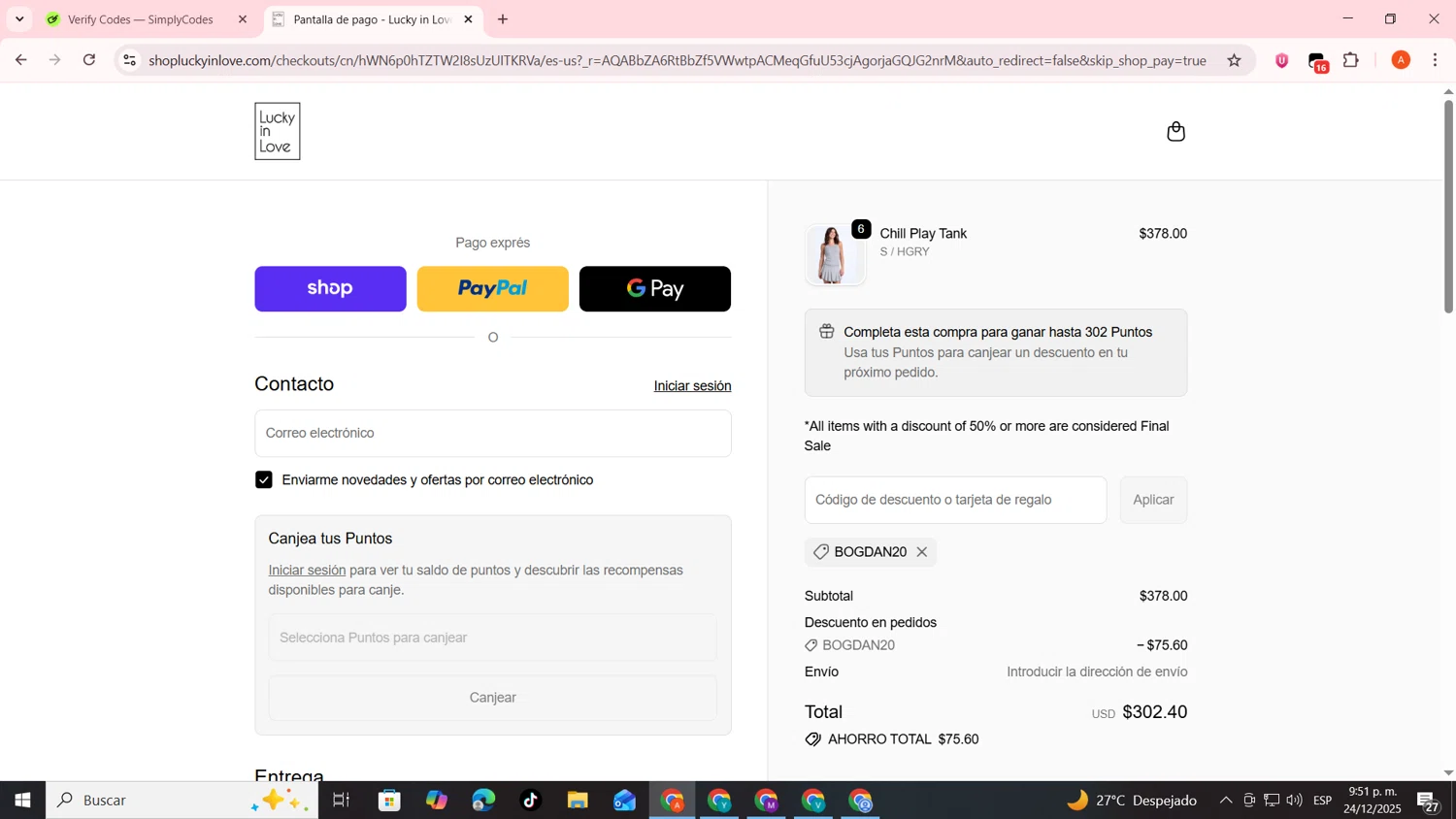This screenshot has width=1456, height=819.
Task: Open the uBlock shield extension
Action: click(1281, 60)
